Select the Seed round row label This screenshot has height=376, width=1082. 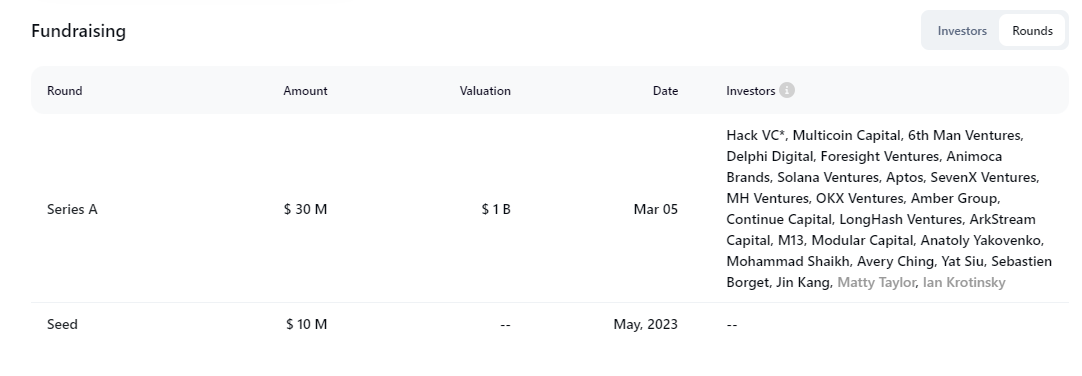click(62, 324)
